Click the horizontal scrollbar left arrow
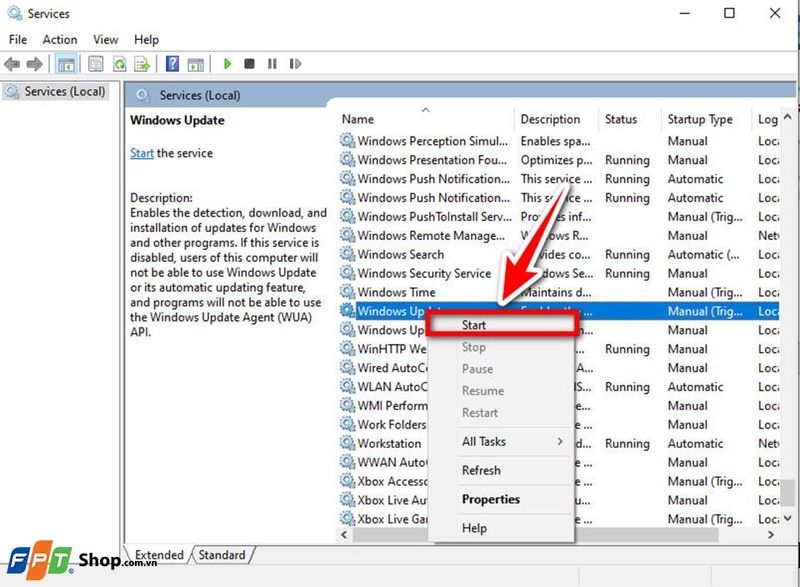The height and width of the screenshot is (587, 800). (x=344, y=534)
